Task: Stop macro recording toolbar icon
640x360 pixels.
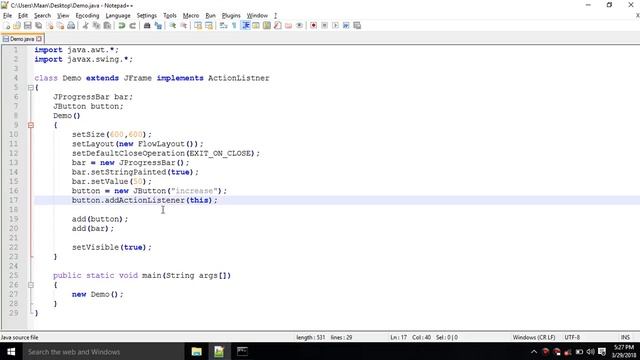Action: point(324,26)
